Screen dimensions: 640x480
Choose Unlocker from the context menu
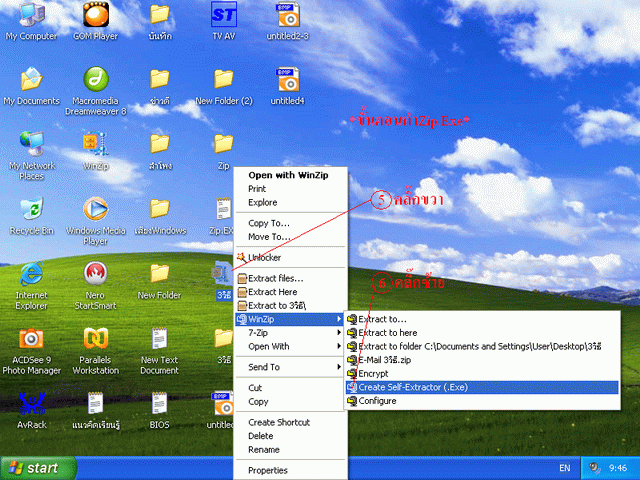coord(291,258)
